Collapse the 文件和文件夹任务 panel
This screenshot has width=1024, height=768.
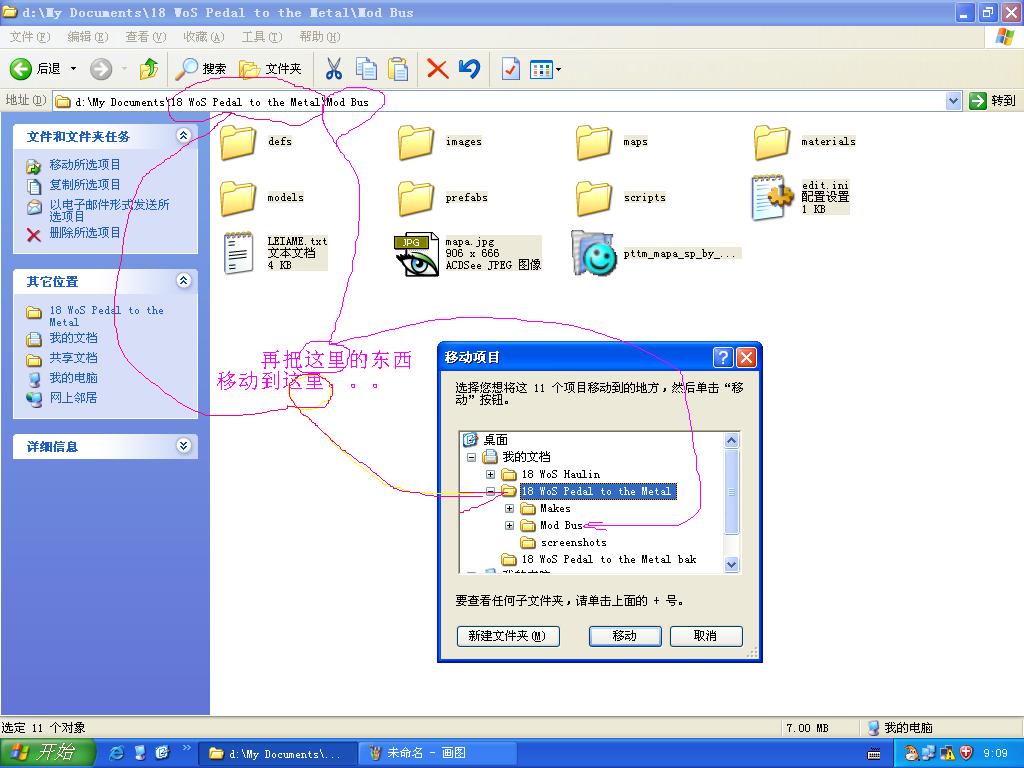pos(184,135)
